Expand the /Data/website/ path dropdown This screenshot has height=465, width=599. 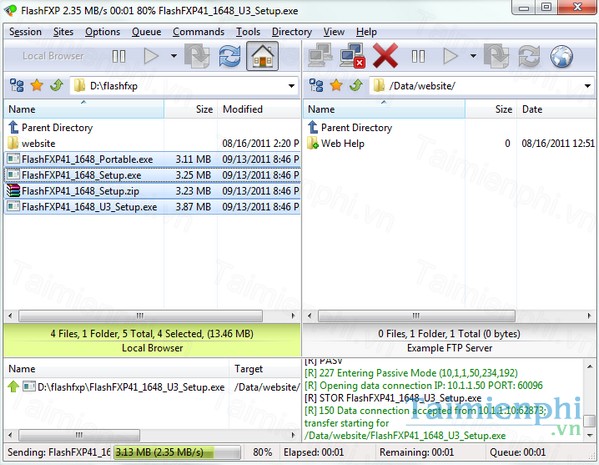tap(588, 86)
